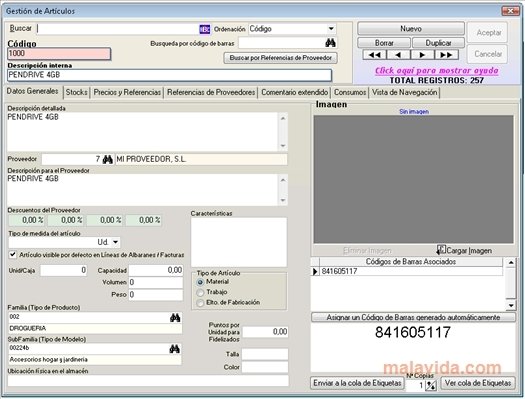Click Ubicación física en el almacén field
Viewport: 525px width, 399px height.
(x=148, y=381)
